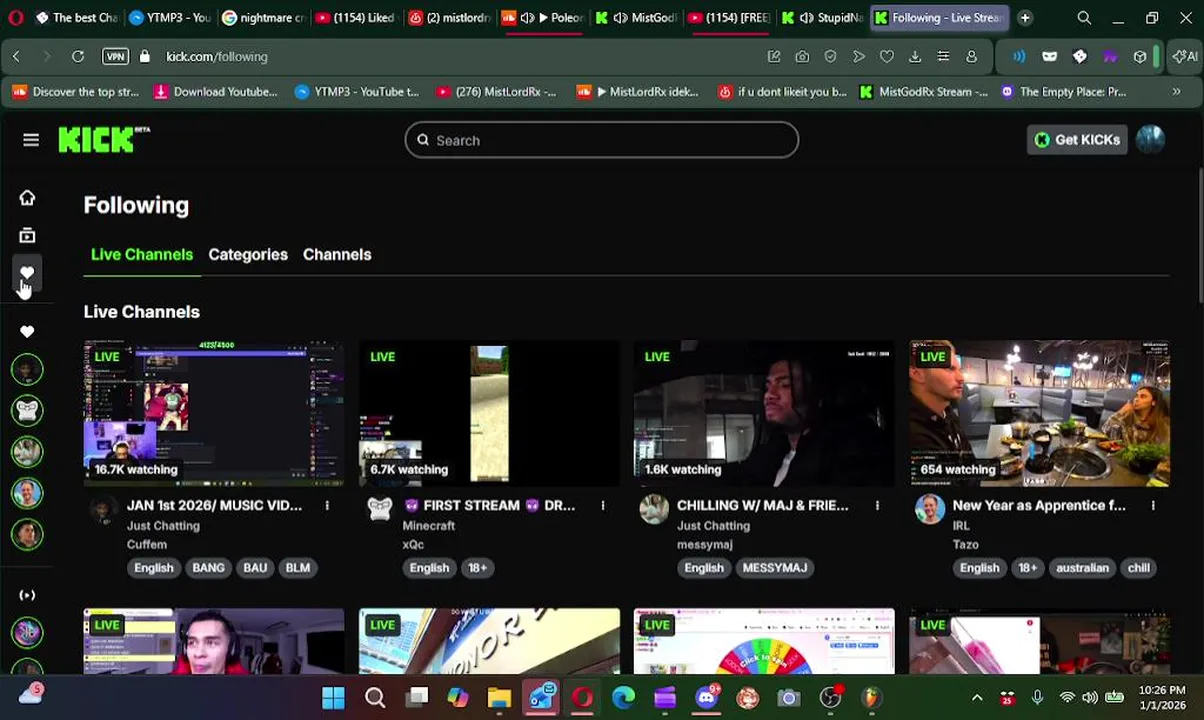
Task: Click the Minecraft category link
Action: click(428, 526)
